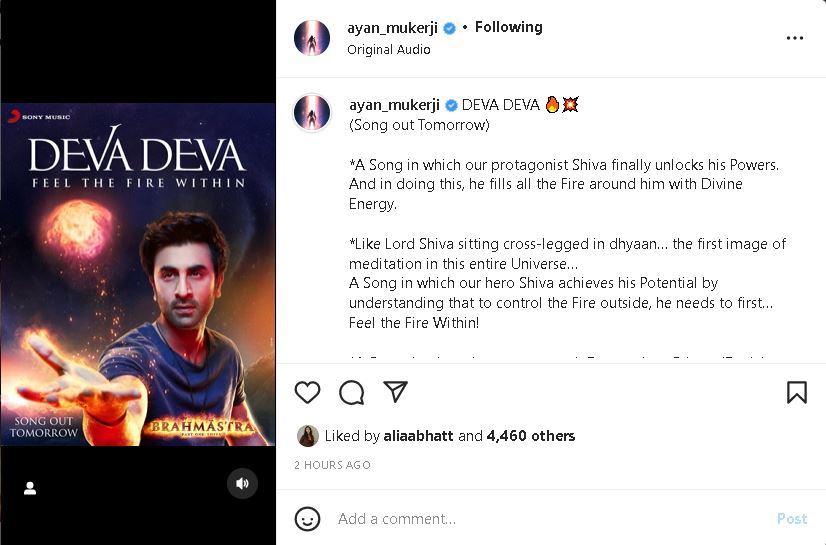The image size is (826, 545).
Task: Open comments via speech bubble icon
Action: click(351, 392)
